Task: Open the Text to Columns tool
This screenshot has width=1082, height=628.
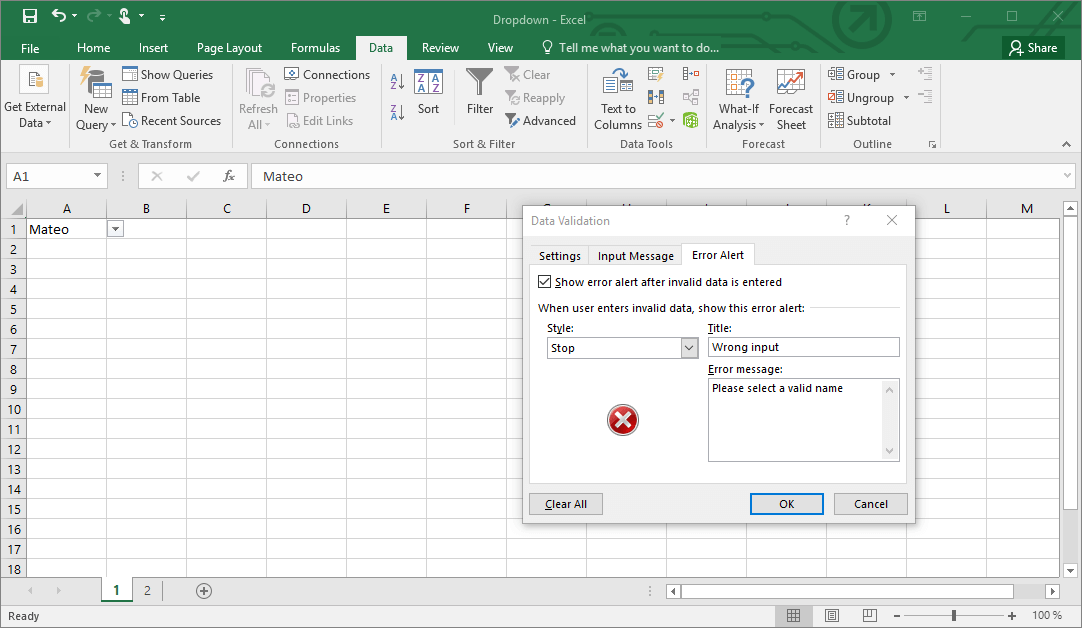Action: (617, 97)
